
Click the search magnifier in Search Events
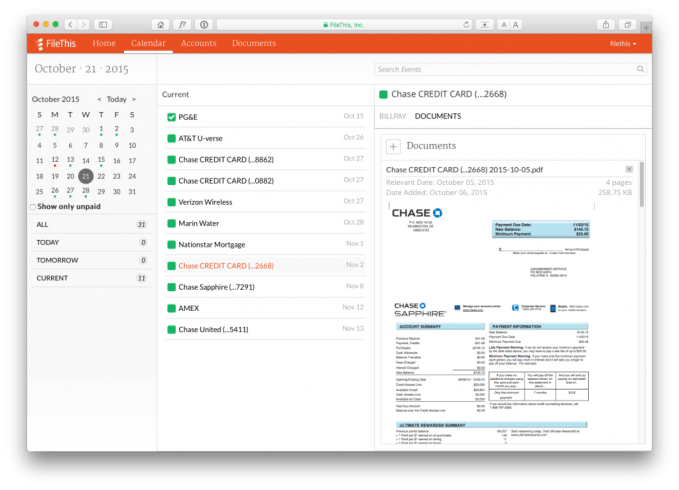point(640,69)
